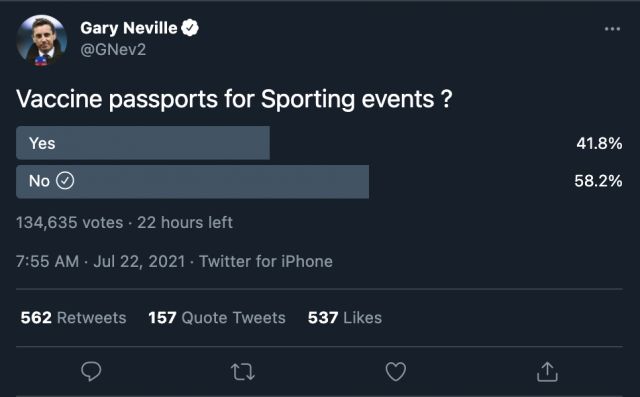Click the reply speech bubble icon
The image size is (640, 397).
(x=91, y=371)
